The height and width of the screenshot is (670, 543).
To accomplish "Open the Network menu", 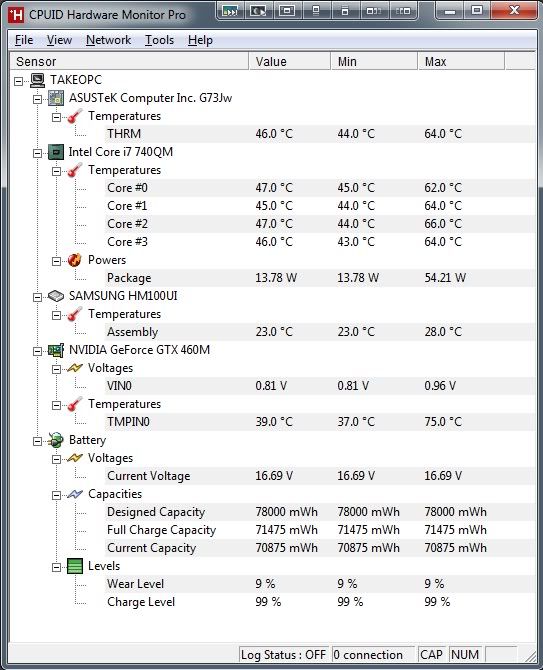I will pos(109,40).
